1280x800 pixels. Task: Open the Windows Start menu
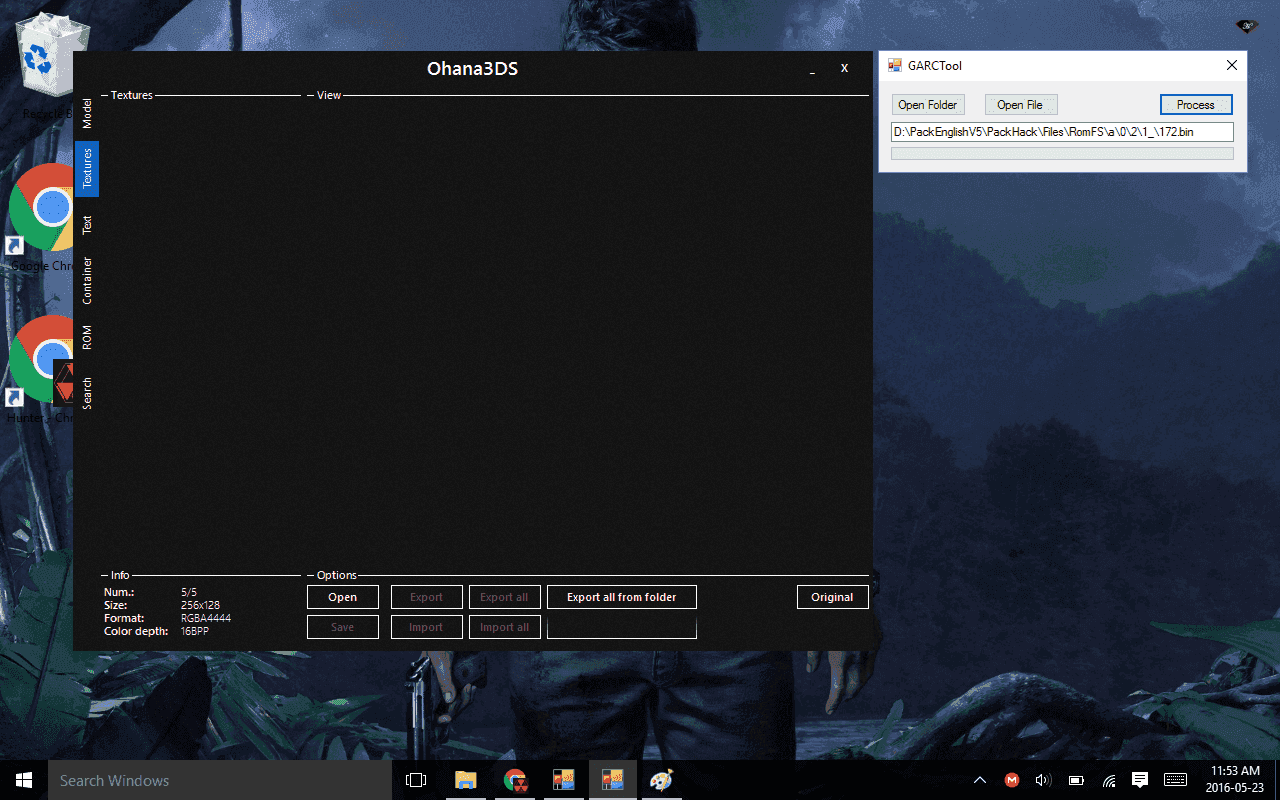point(24,780)
